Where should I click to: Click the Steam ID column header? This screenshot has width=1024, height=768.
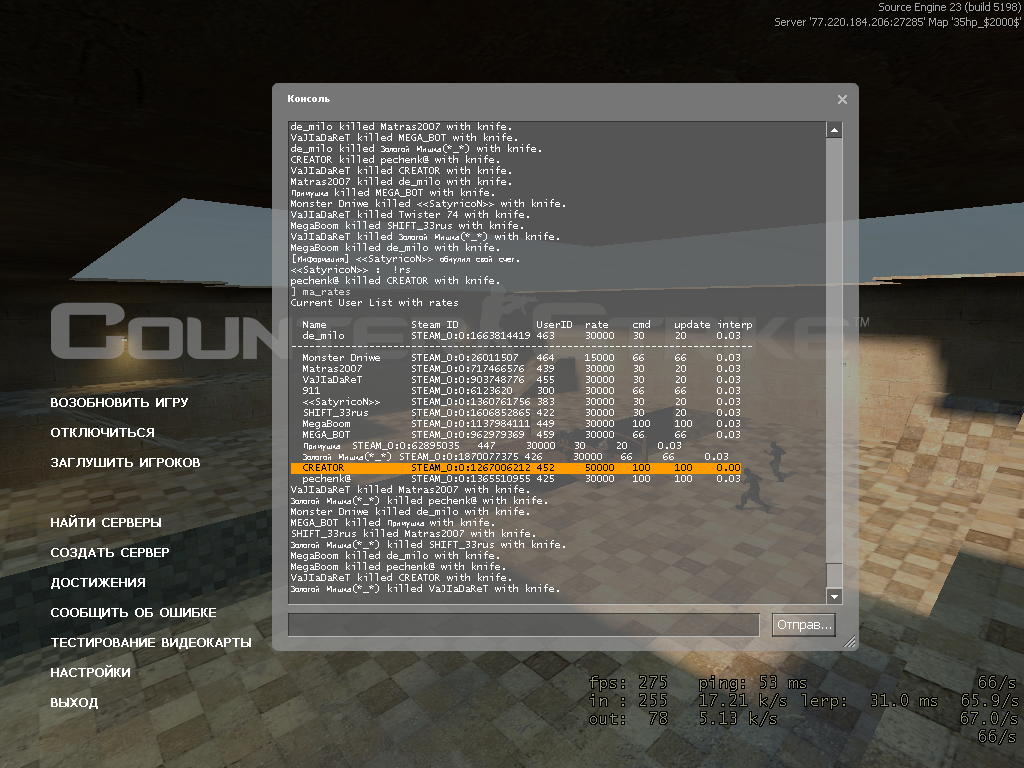click(435, 325)
